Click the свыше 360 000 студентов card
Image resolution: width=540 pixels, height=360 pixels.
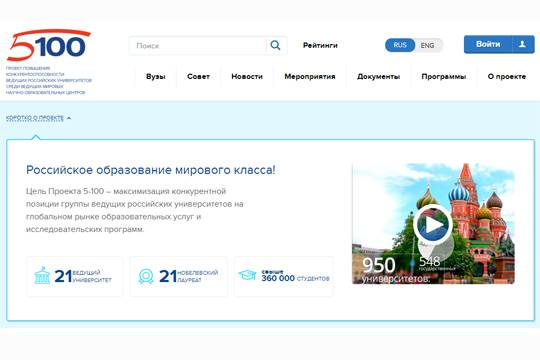(x=284, y=276)
